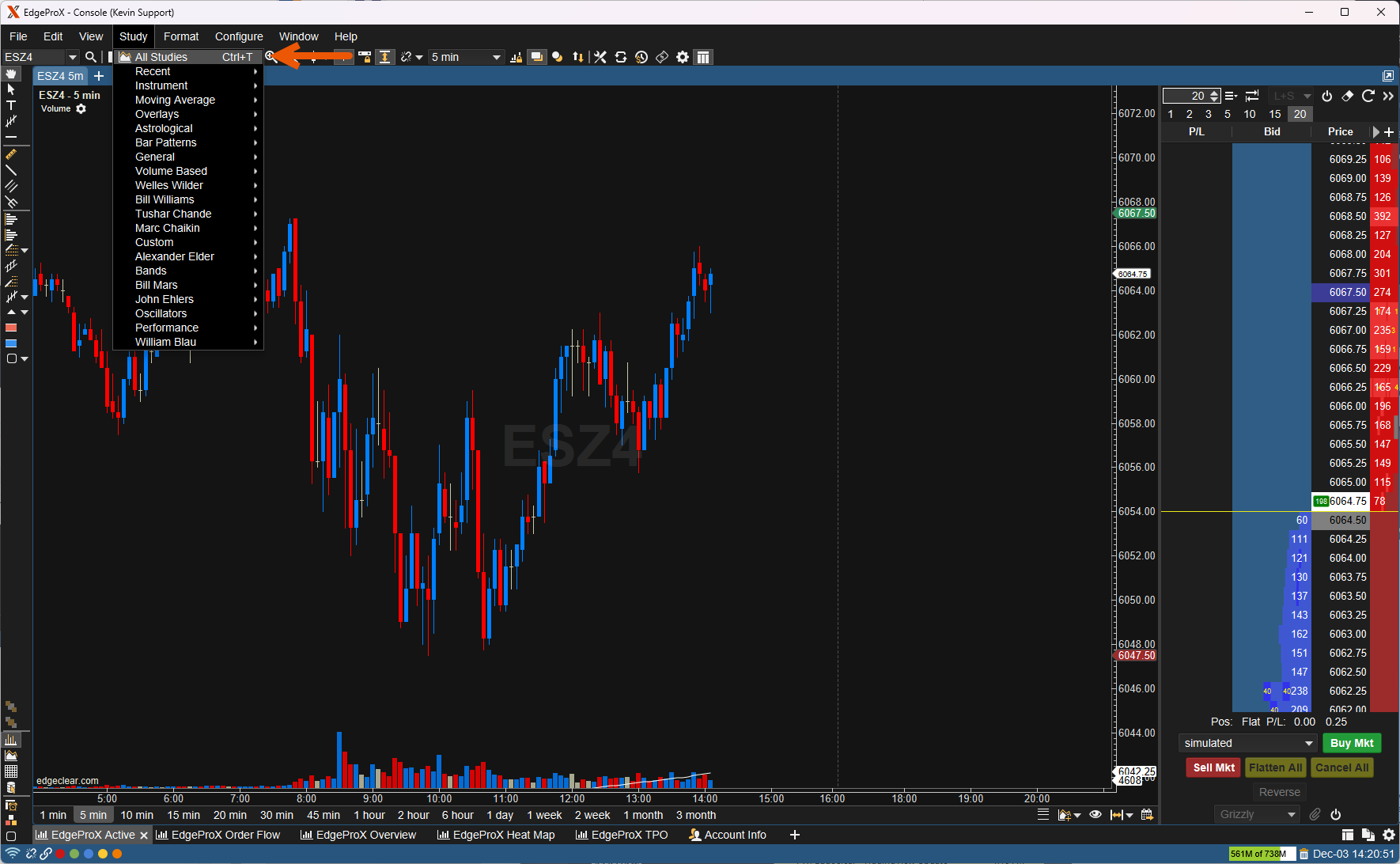The width and height of the screenshot is (1400, 864).
Task: Select the text annotation tool
Action: pyautogui.click(x=11, y=105)
